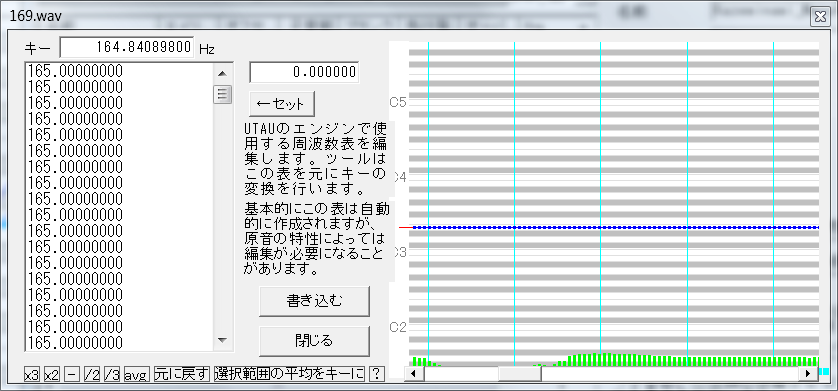Click the graph horizontal scroll right arrow
The width and height of the screenshot is (838, 391).
pos(808,373)
